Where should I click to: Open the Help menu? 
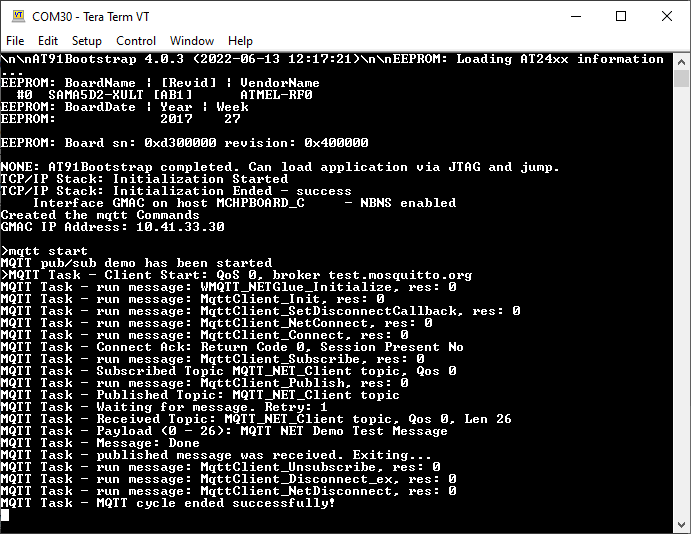click(240, 41)
